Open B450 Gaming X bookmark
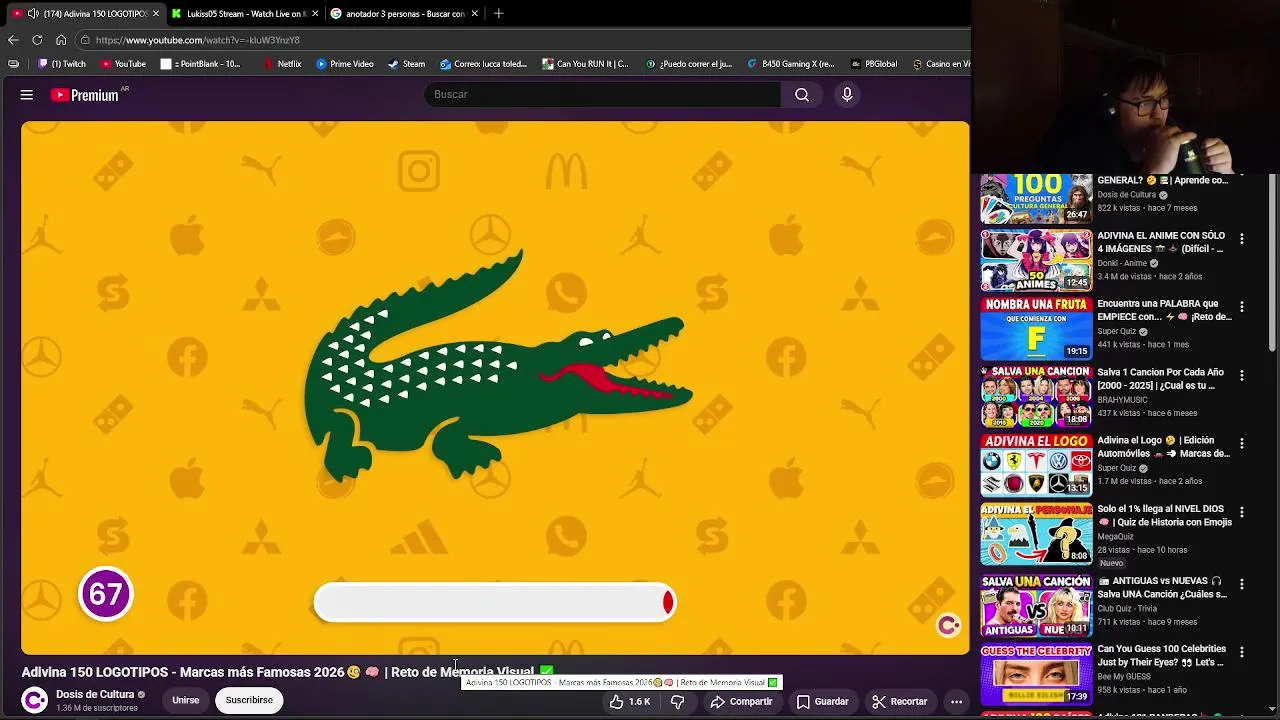This screenshot has height=720, width=1280. point(790,64)
